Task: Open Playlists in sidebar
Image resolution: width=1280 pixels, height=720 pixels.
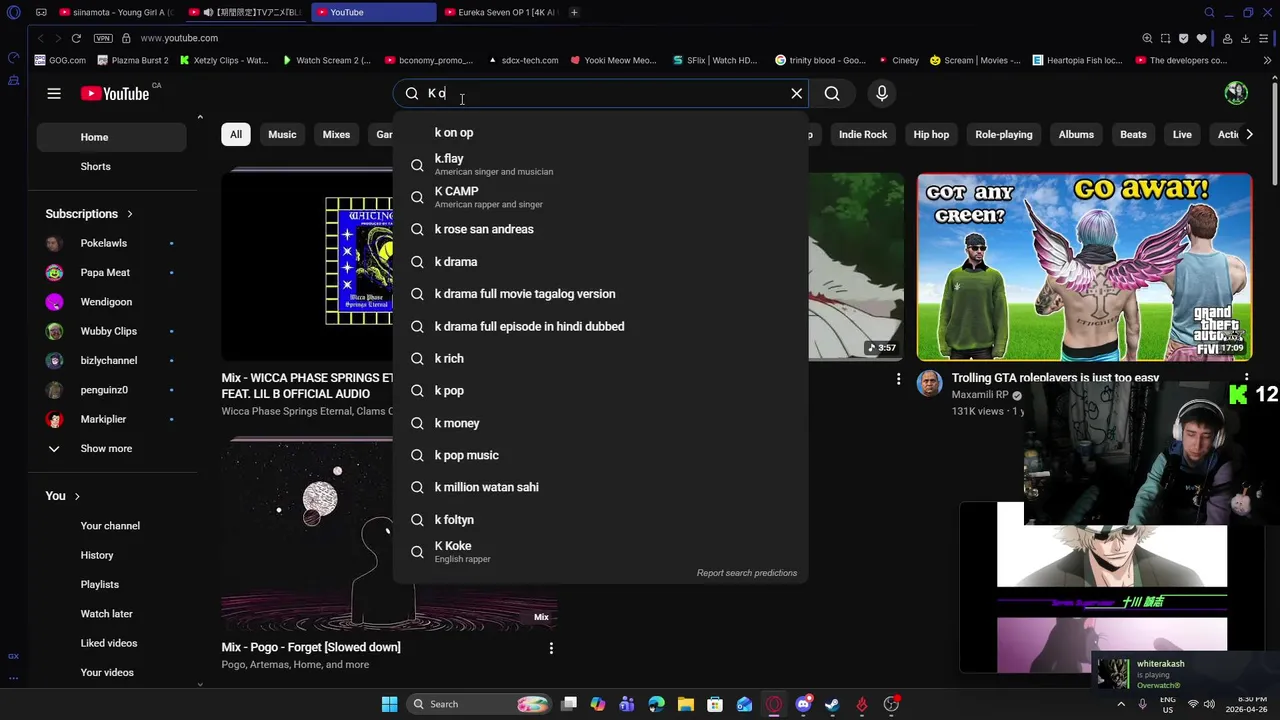Action: (x=111, y=584)
